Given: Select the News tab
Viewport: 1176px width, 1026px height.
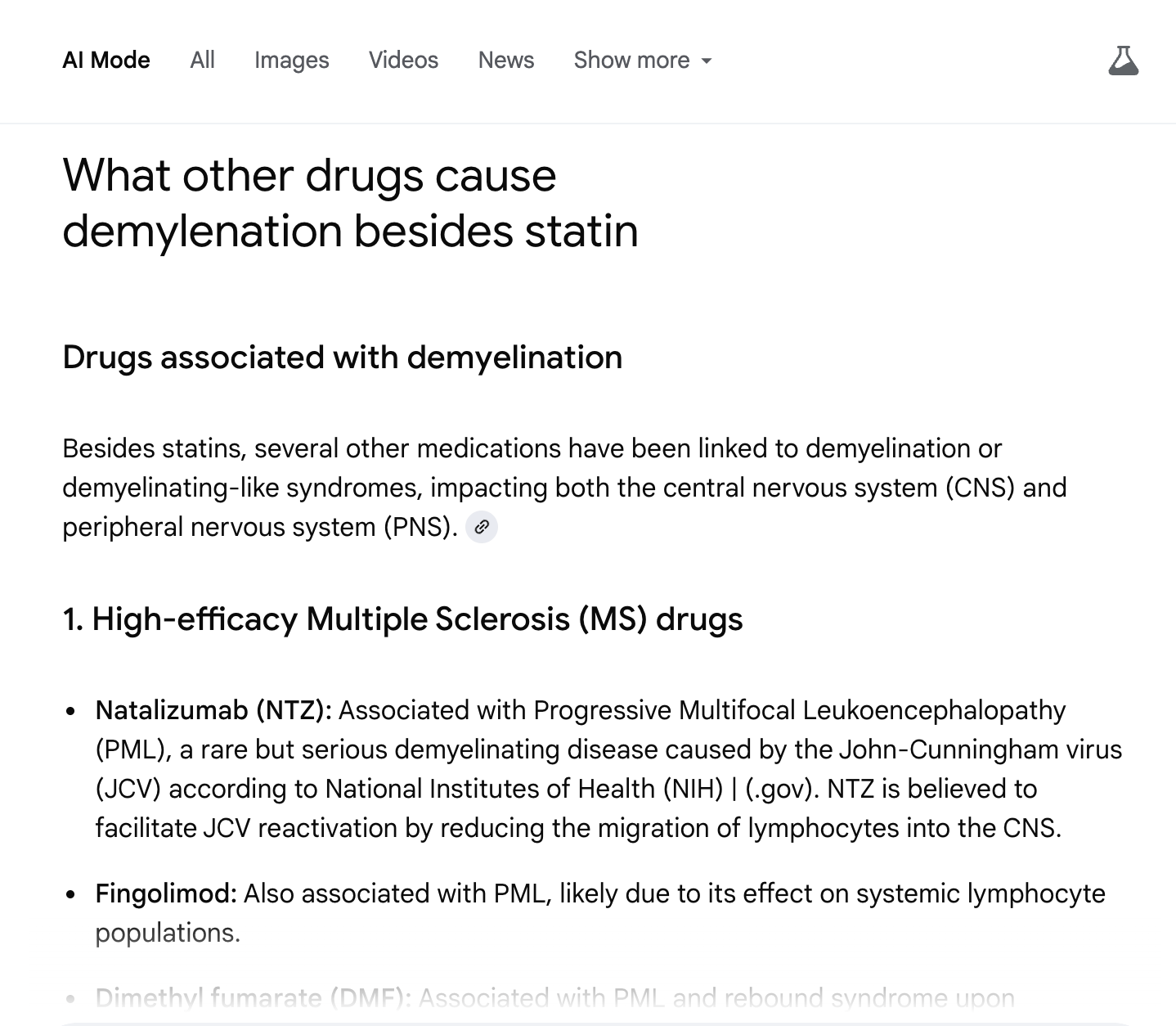Looking at the screenshot, I should coord(505,61).
